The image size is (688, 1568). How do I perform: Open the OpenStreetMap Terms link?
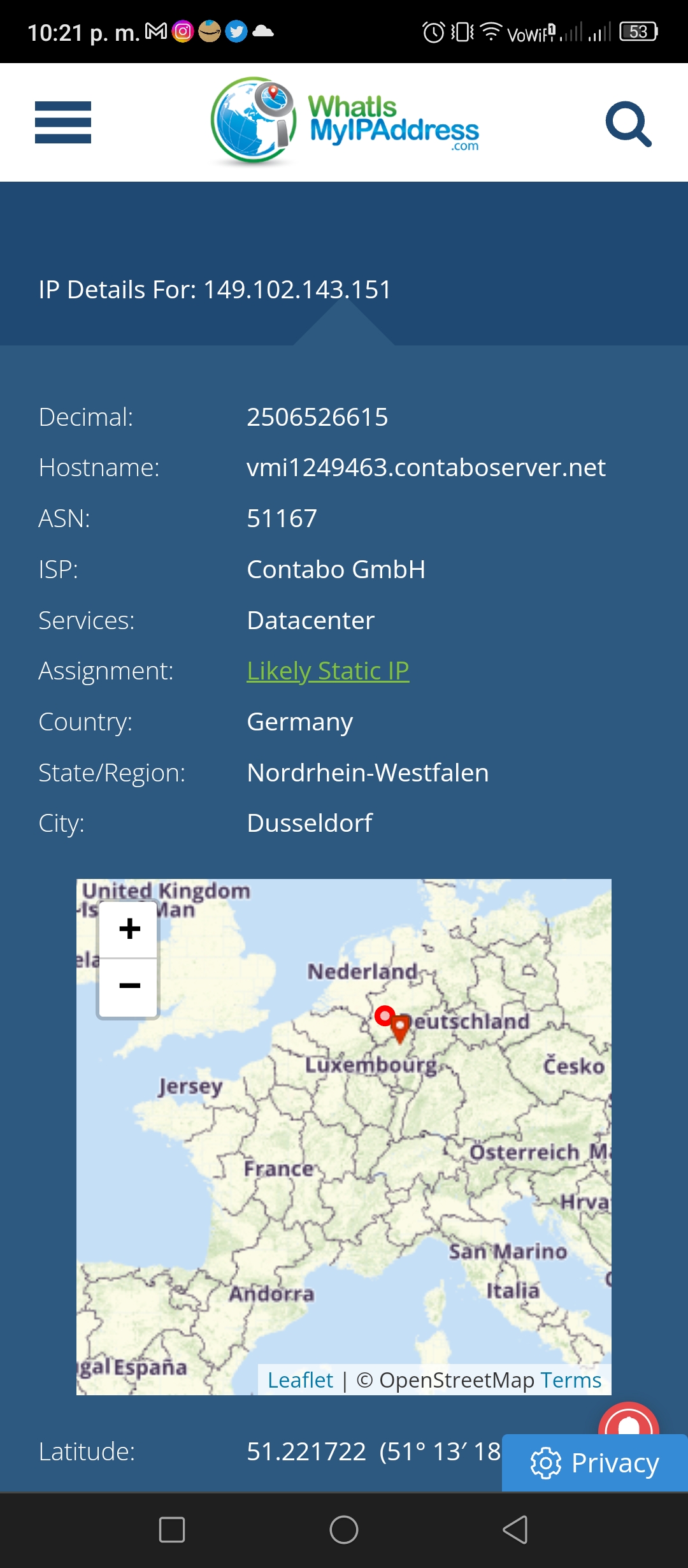coord(571,1380)
